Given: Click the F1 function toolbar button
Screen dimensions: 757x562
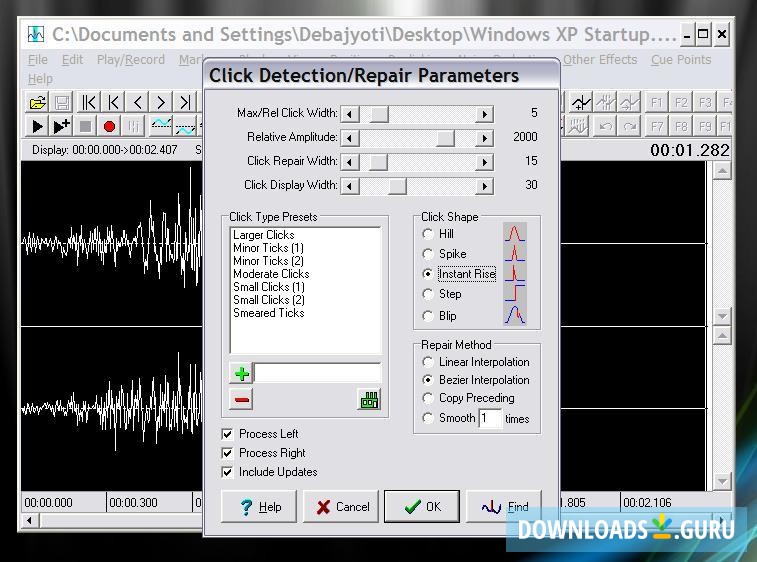Looking at the screenshot, I should click(x=657, y=102).
